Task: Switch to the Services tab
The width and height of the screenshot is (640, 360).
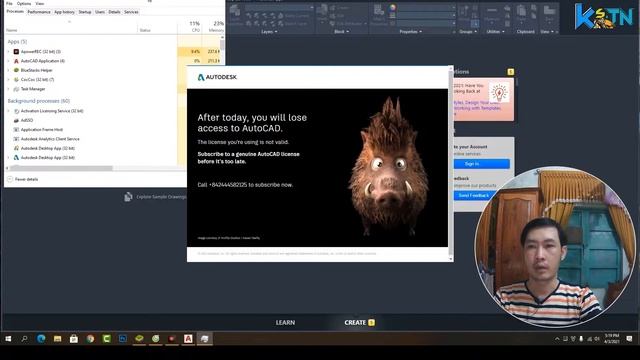Action: coord(131,12)
